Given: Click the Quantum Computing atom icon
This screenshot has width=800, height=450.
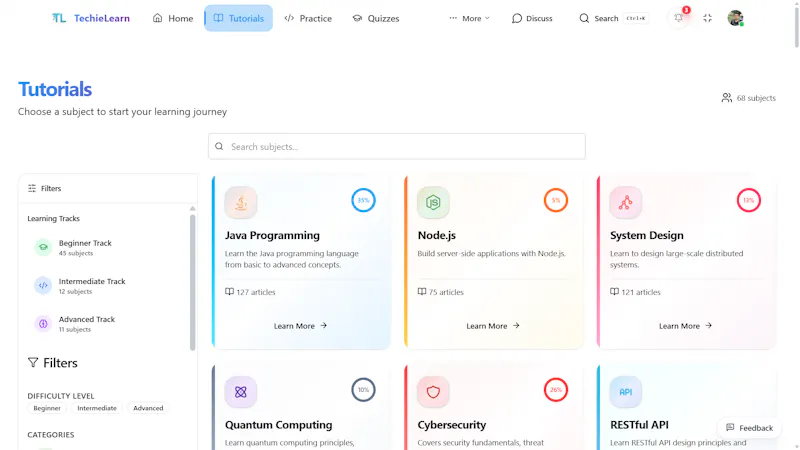Looking at the screenshot, I should [241, 392].
